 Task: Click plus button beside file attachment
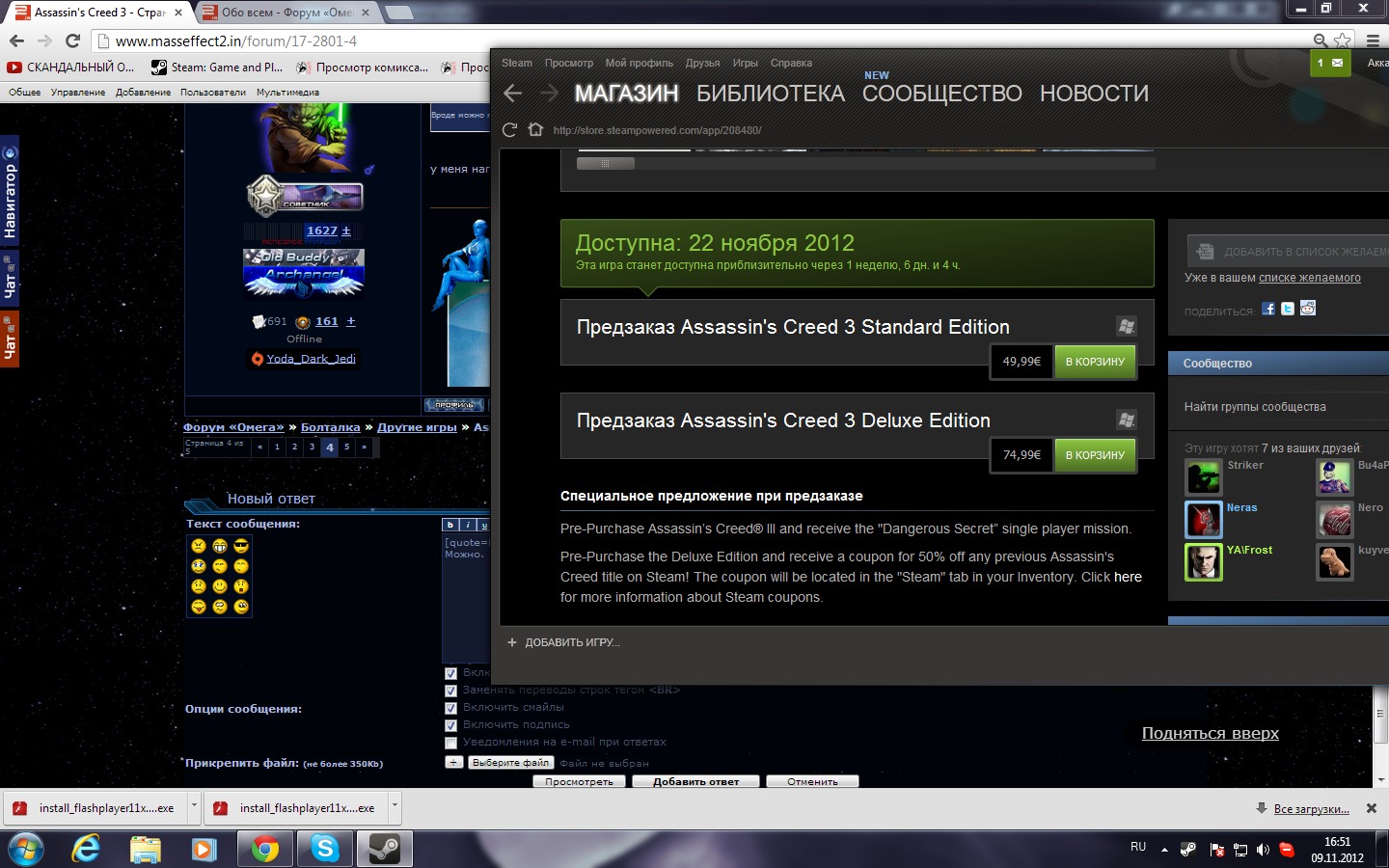[x=453, y=762]
